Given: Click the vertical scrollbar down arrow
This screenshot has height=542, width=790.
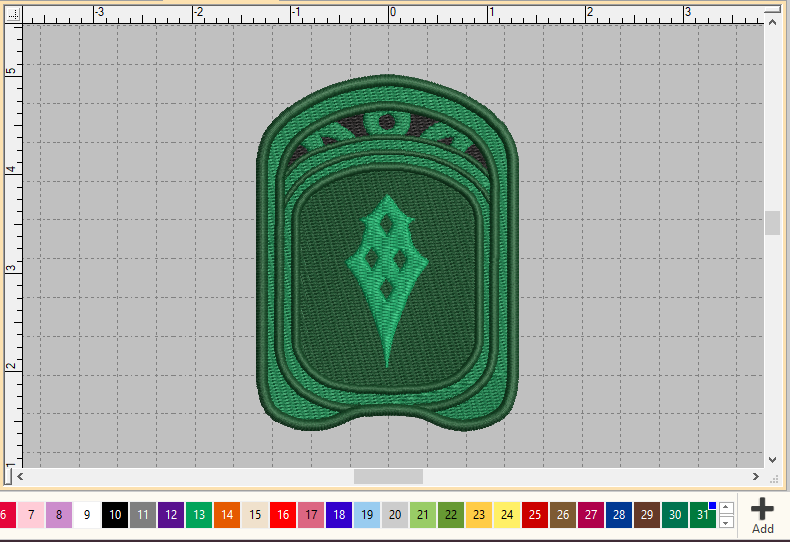Looking at the screenshot, I should (772, 459).
